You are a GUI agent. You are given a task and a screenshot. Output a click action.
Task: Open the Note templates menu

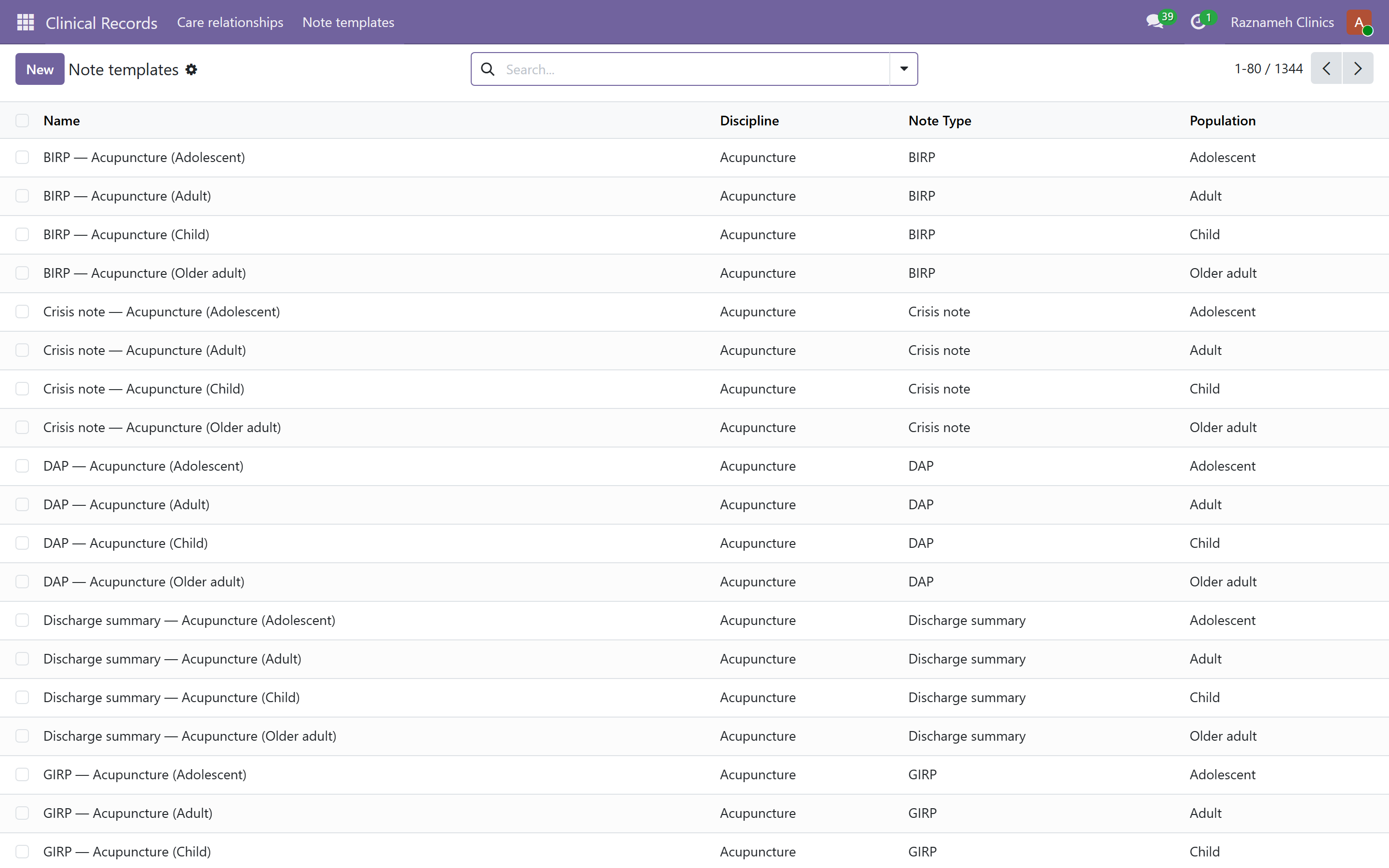[x=348, y=22]
